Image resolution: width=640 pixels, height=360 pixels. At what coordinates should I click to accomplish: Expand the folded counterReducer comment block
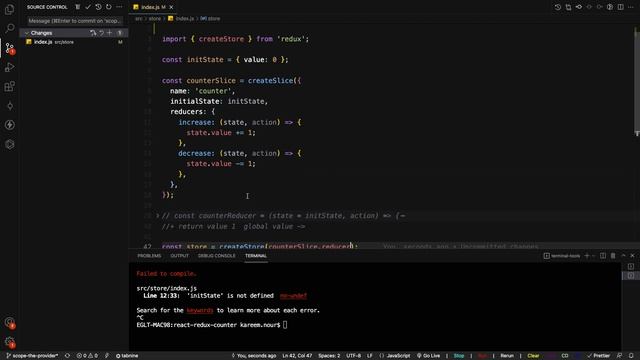click(158, 216)
